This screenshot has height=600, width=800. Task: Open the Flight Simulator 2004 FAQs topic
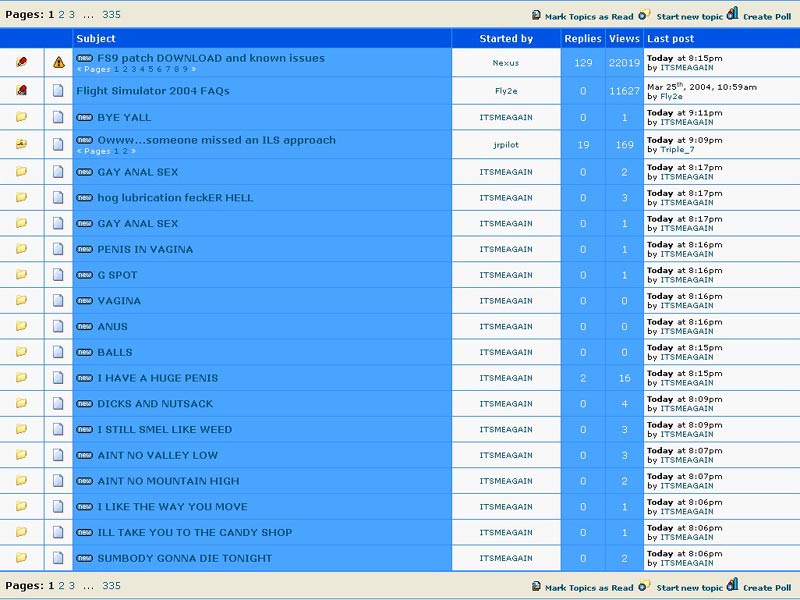click(153, 91)
